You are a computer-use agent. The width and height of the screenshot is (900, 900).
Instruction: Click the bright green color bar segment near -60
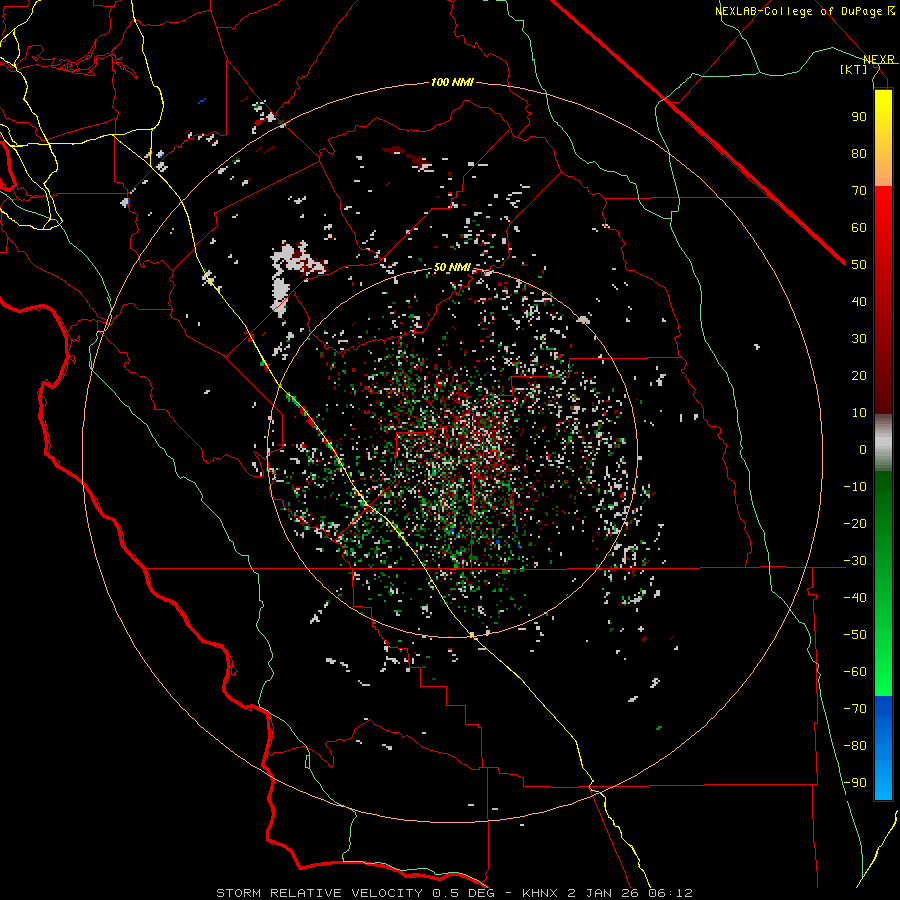coord(883,666)
